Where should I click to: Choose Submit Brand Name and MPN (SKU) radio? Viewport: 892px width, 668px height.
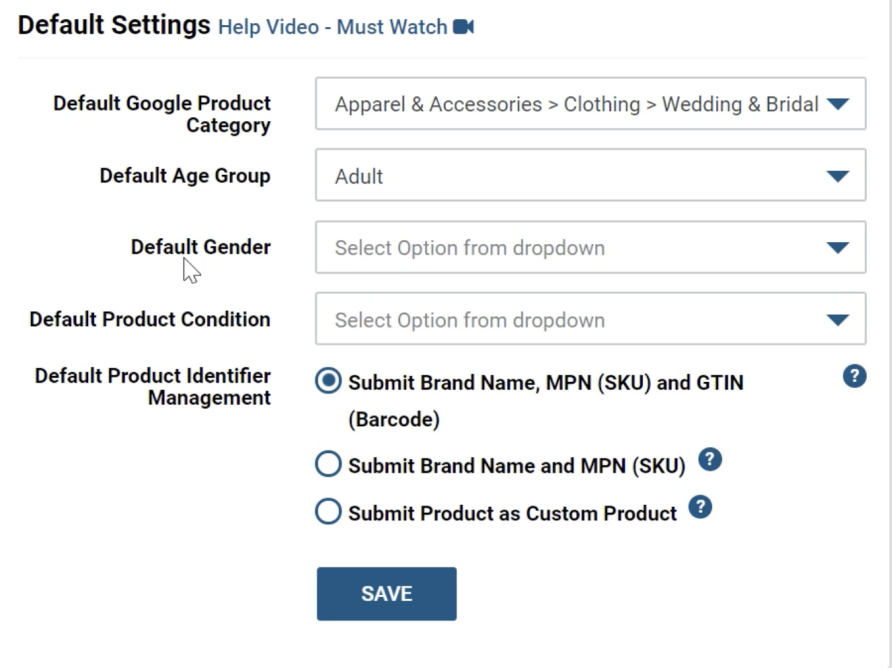(328, 464)
